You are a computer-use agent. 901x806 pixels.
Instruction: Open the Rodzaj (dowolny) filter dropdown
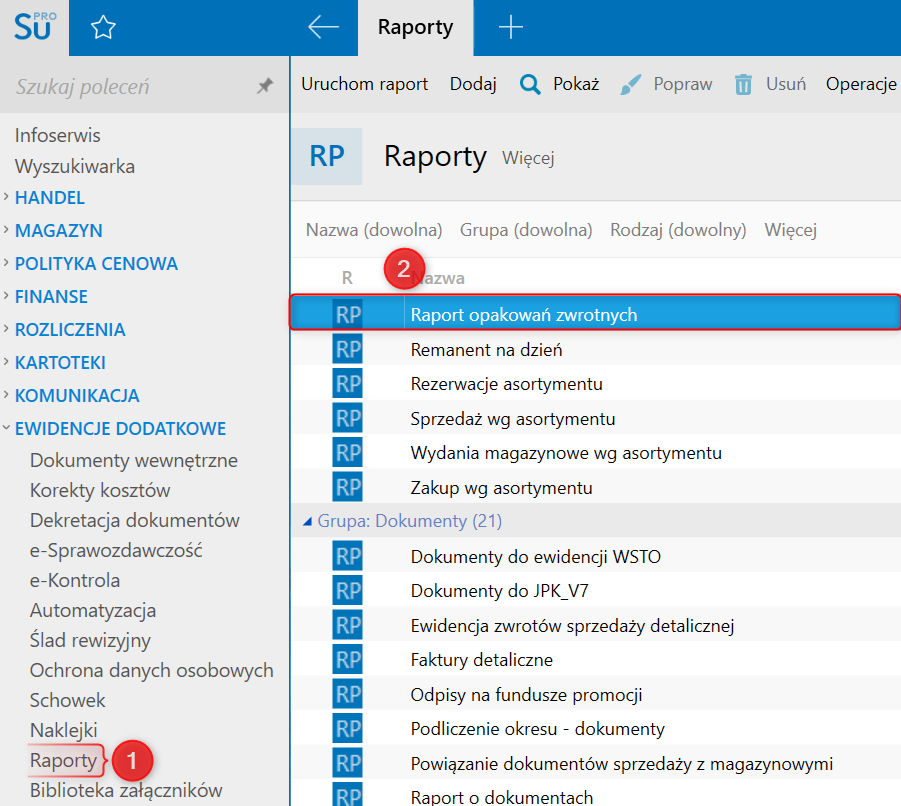tap(678, 230)
